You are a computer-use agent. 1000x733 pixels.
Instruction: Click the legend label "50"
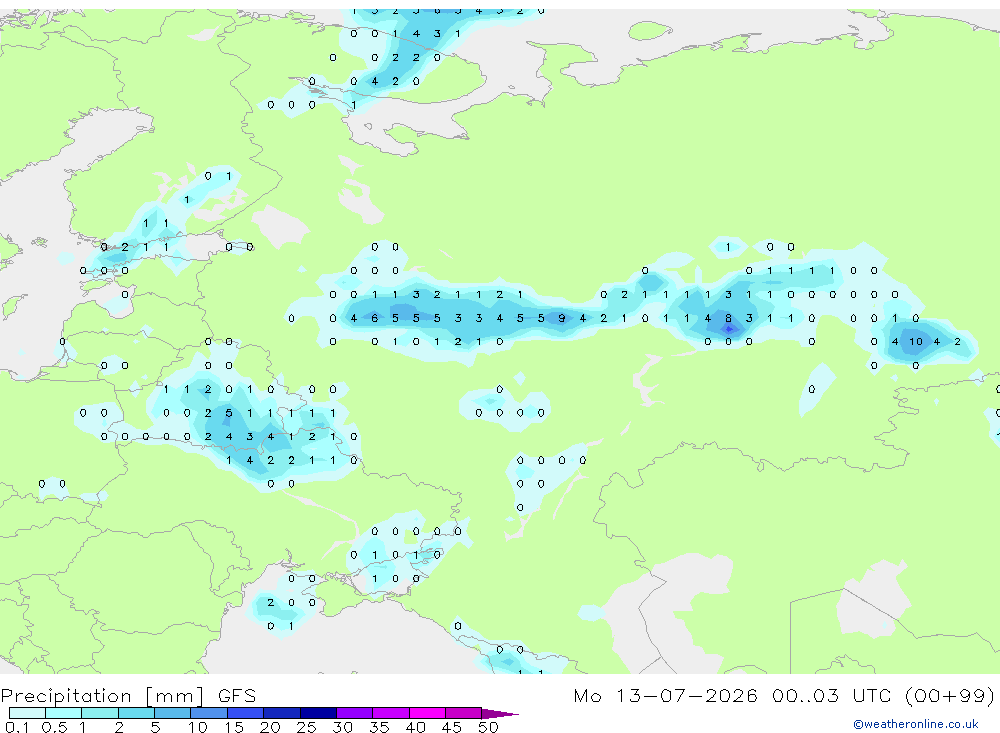pos(488,727)
